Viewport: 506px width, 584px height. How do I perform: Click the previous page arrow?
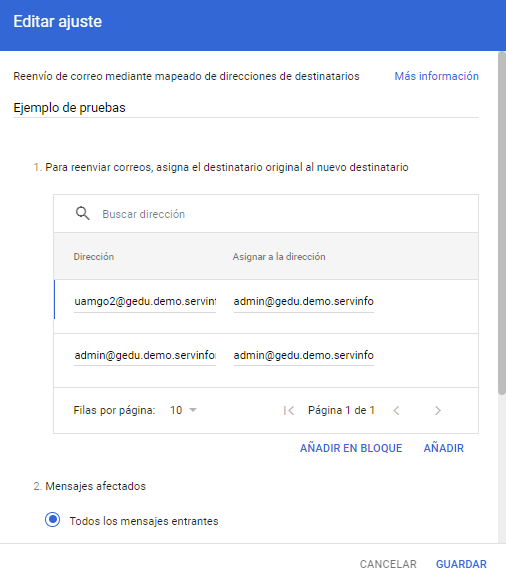pyautogui.click(x=396, y=410)
